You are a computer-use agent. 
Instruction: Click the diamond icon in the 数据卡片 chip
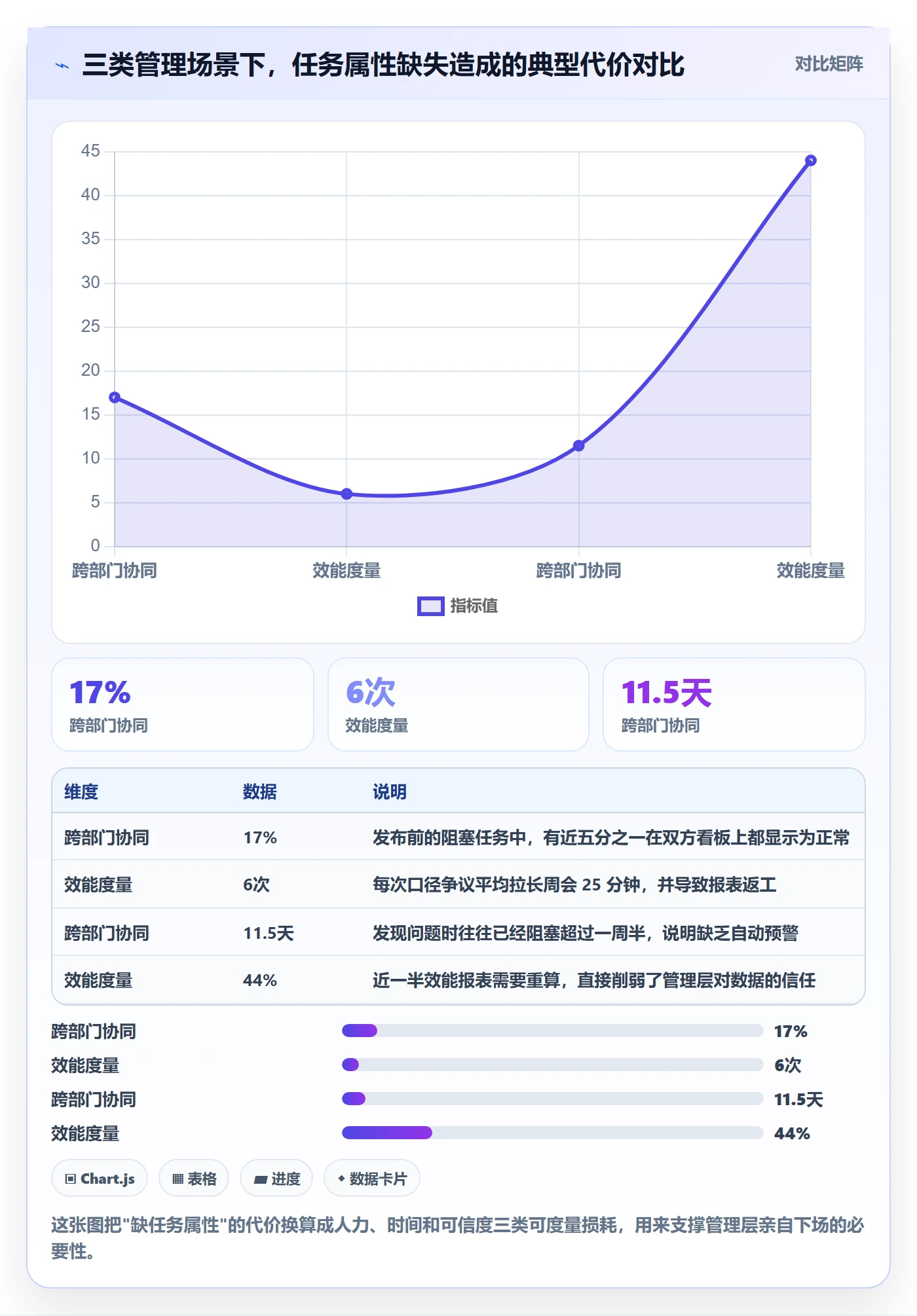tap(341, 1179)
